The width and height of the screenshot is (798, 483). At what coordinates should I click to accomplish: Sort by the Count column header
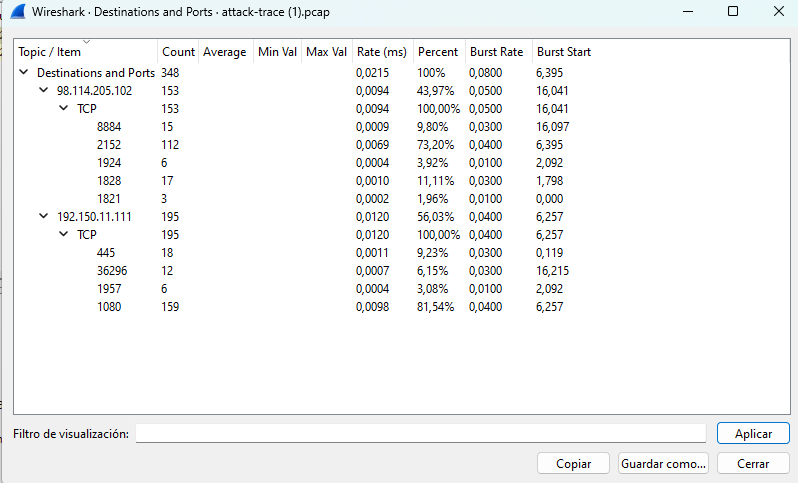click(x=178, y=52)
